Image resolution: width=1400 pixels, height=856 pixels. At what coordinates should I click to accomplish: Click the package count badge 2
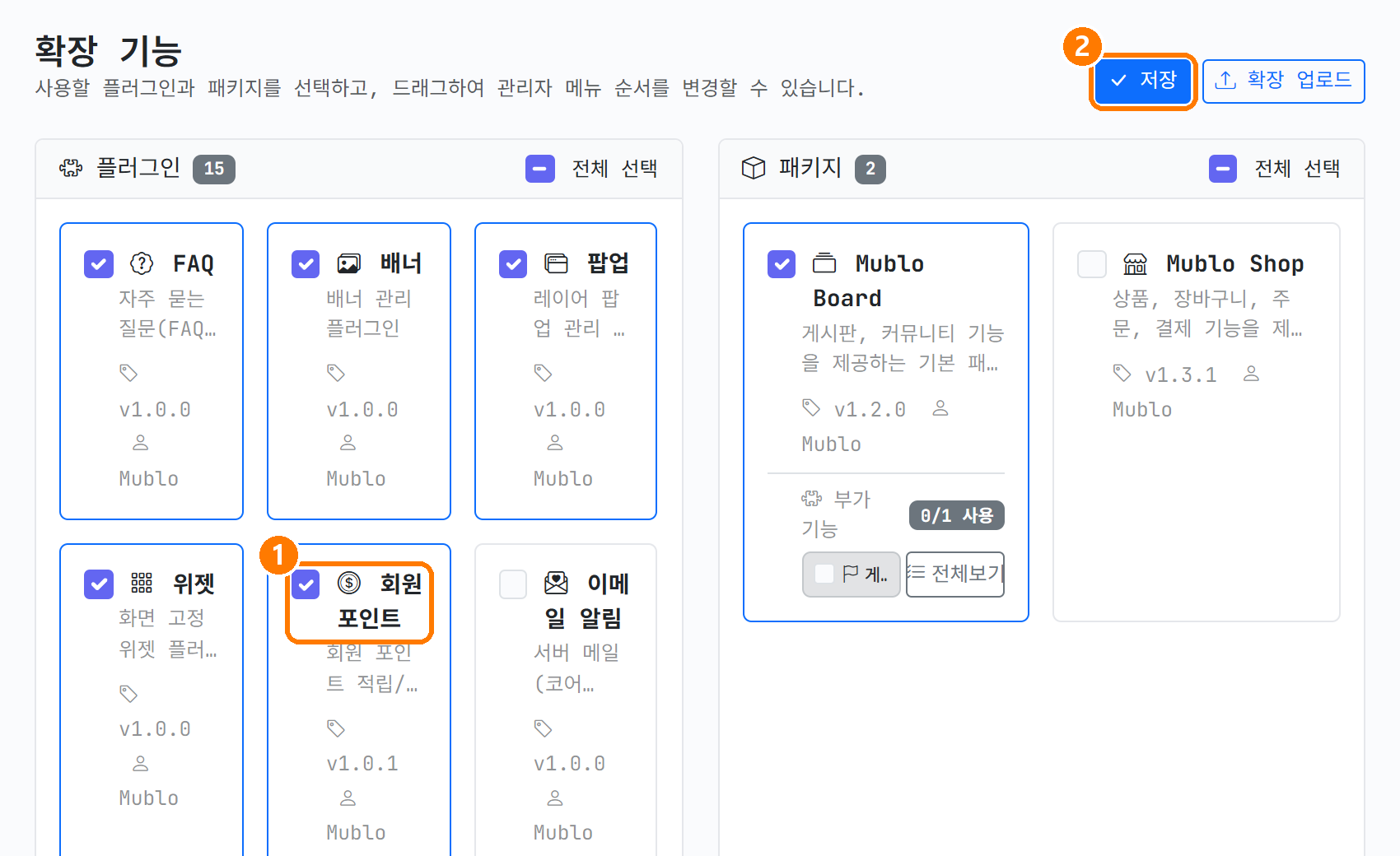click(x=870, y=169)
